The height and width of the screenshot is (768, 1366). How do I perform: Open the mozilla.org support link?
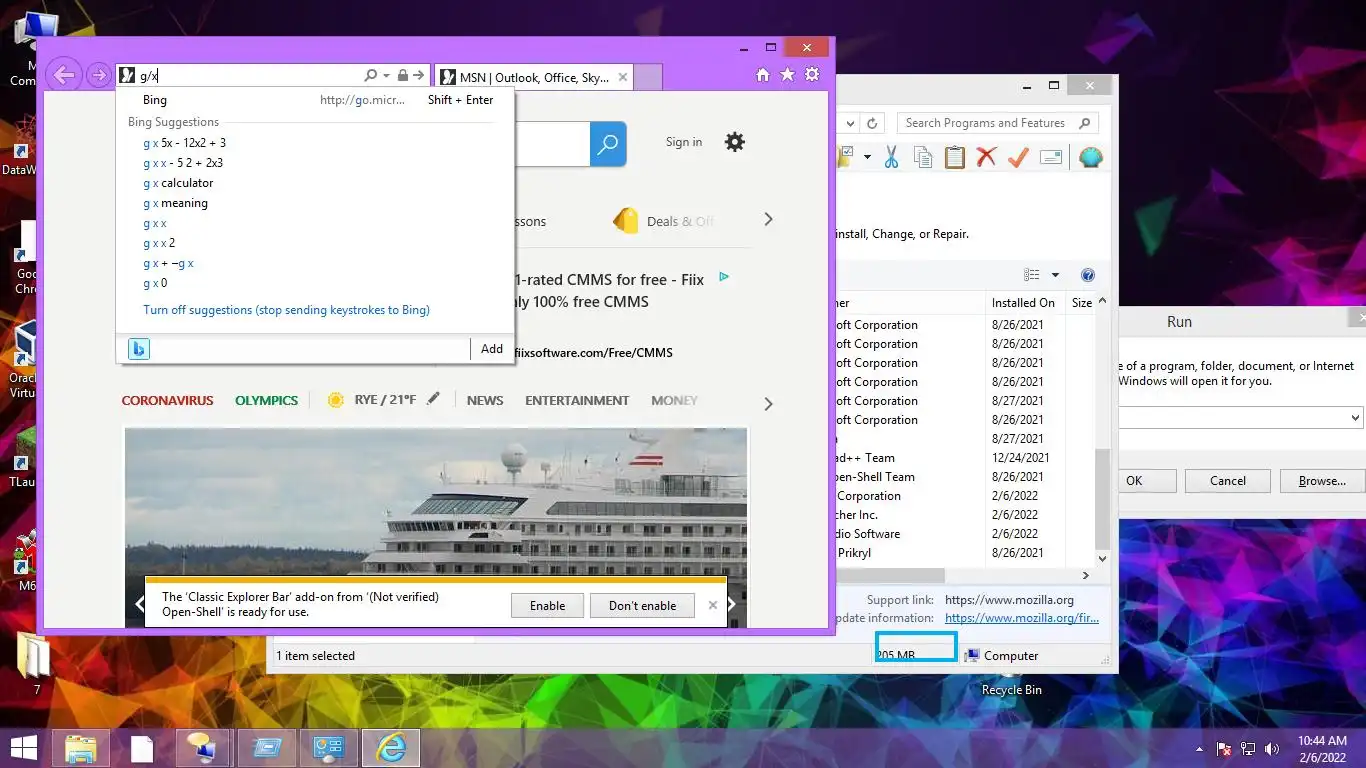[1009, 600]
